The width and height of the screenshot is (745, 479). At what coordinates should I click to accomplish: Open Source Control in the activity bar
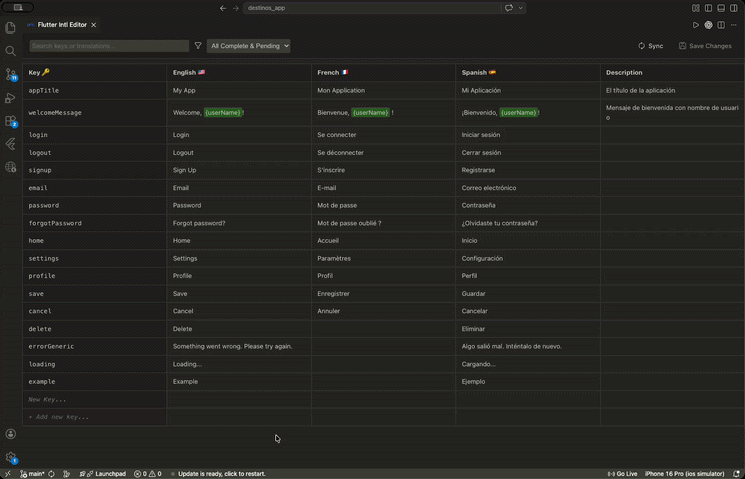click(10, 74)
